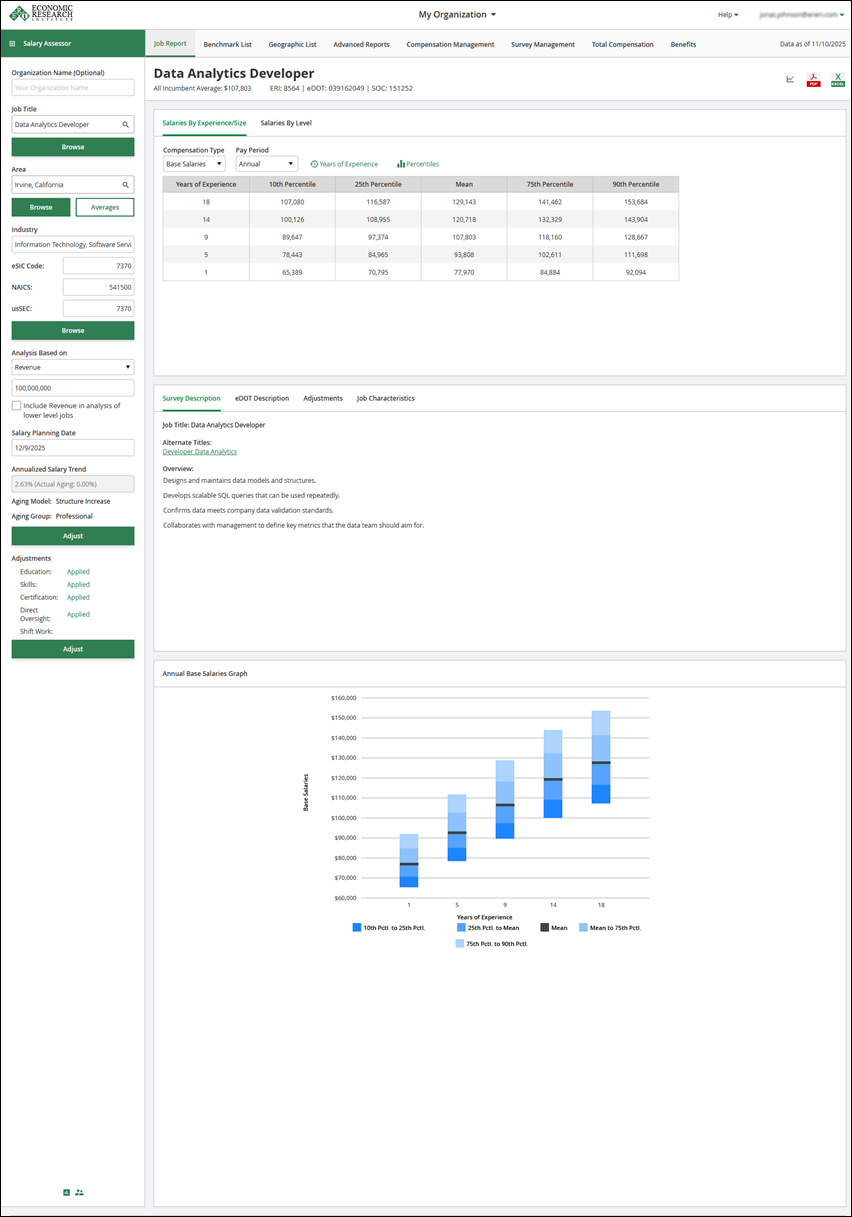Export the report to Excel

click(837, 80)
